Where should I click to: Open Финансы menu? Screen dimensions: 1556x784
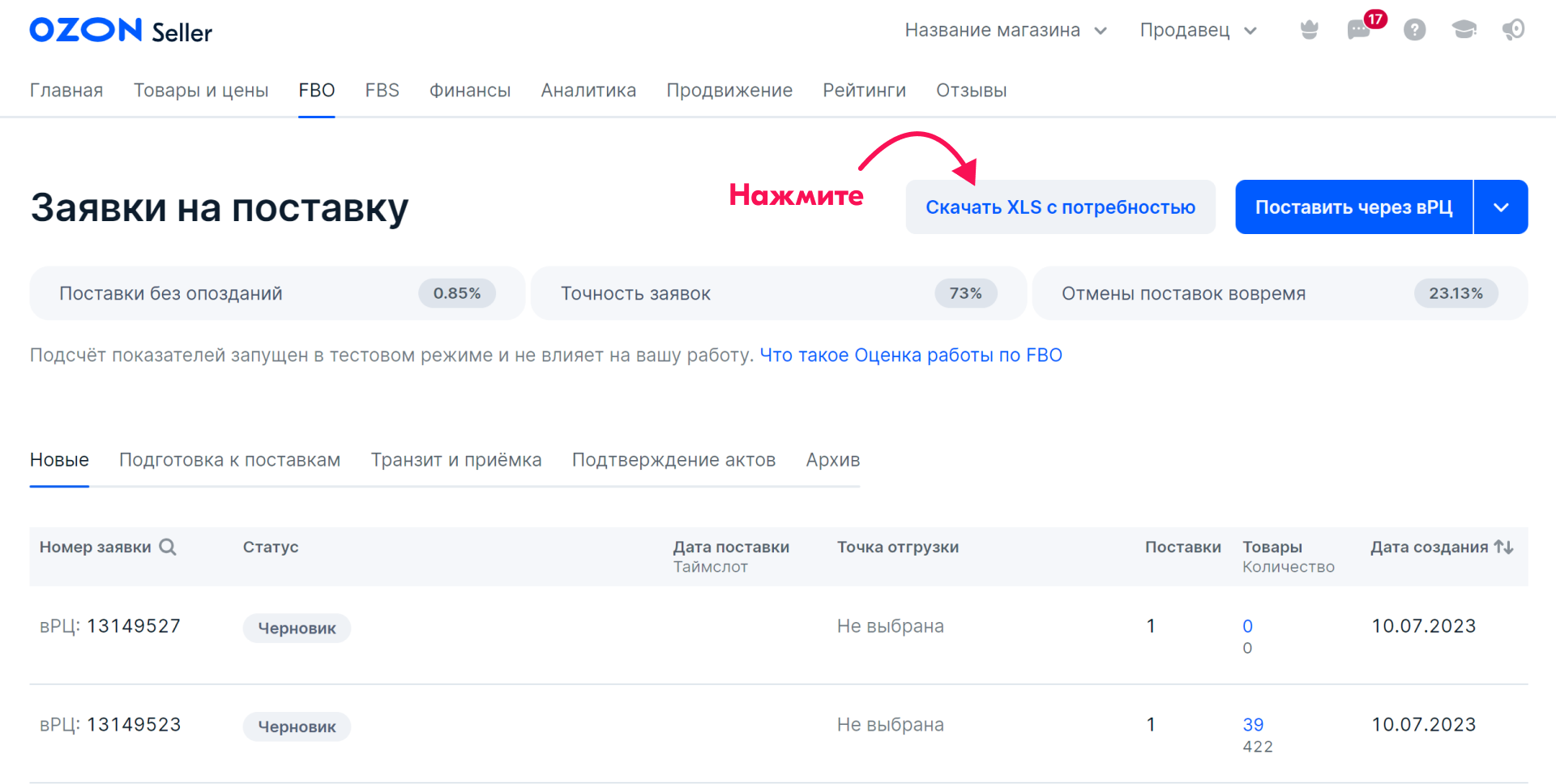coord(470,90)
